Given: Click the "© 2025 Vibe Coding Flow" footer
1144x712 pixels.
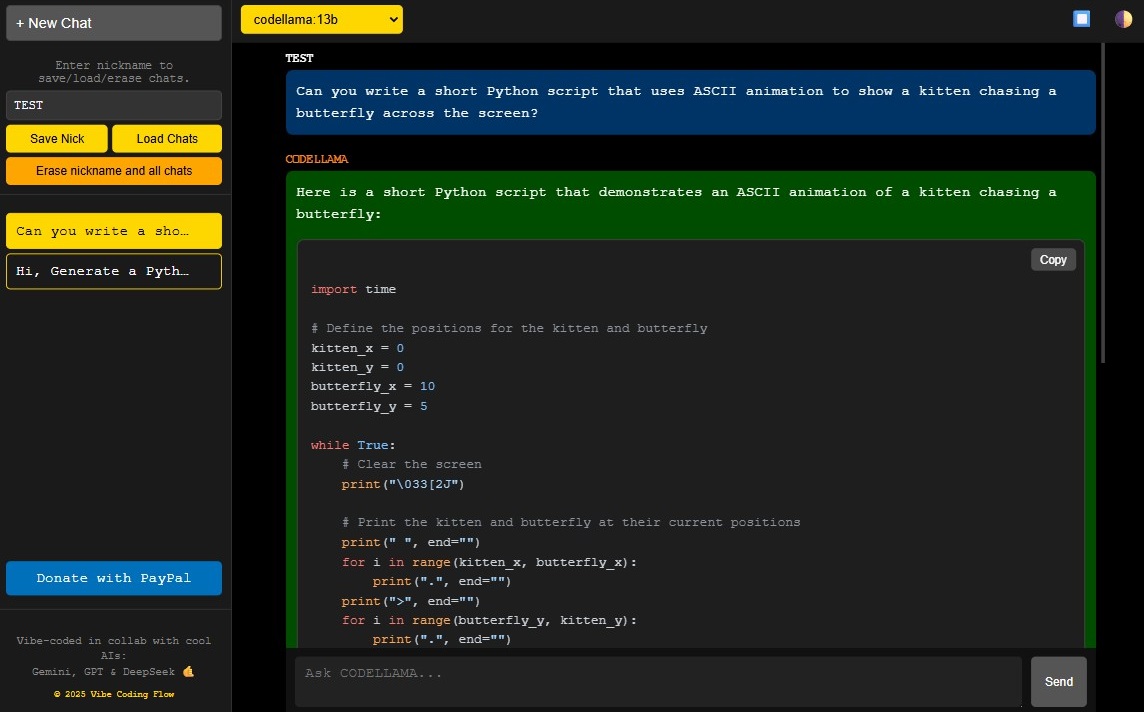Looking at the screenshot, I should [x=114, y=694].
